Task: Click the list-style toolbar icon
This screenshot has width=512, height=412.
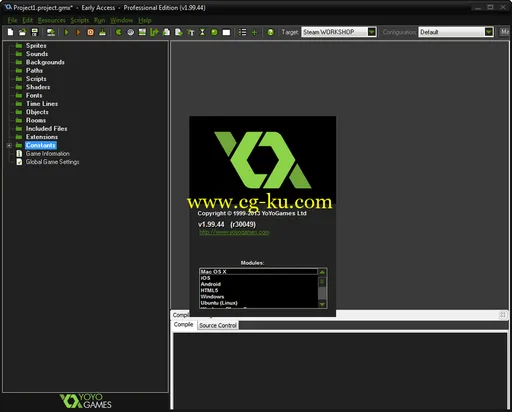Action: click(242, 32)
